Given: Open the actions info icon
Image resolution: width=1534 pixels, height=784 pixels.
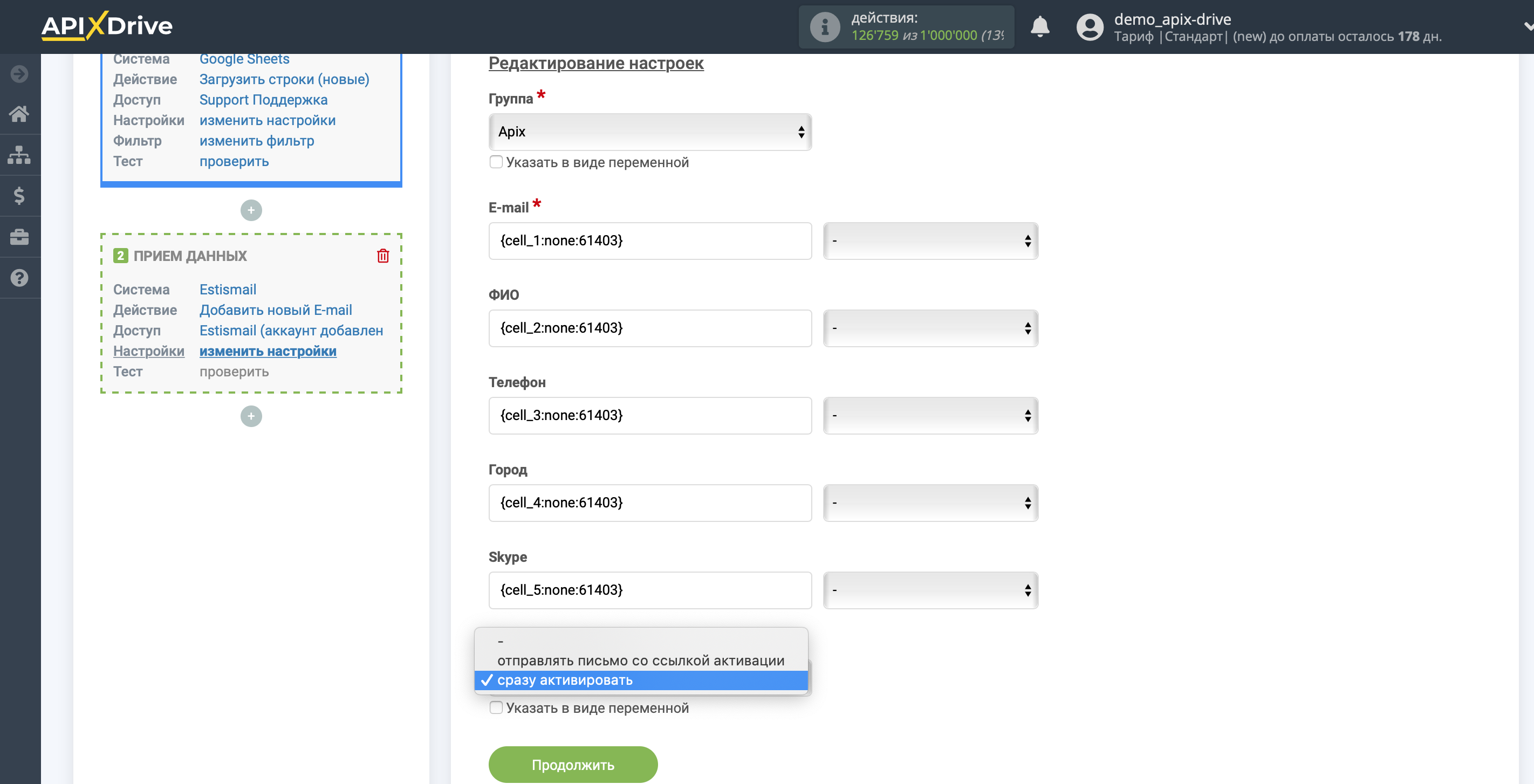Looking at the screenshot, I should point(825,27).
